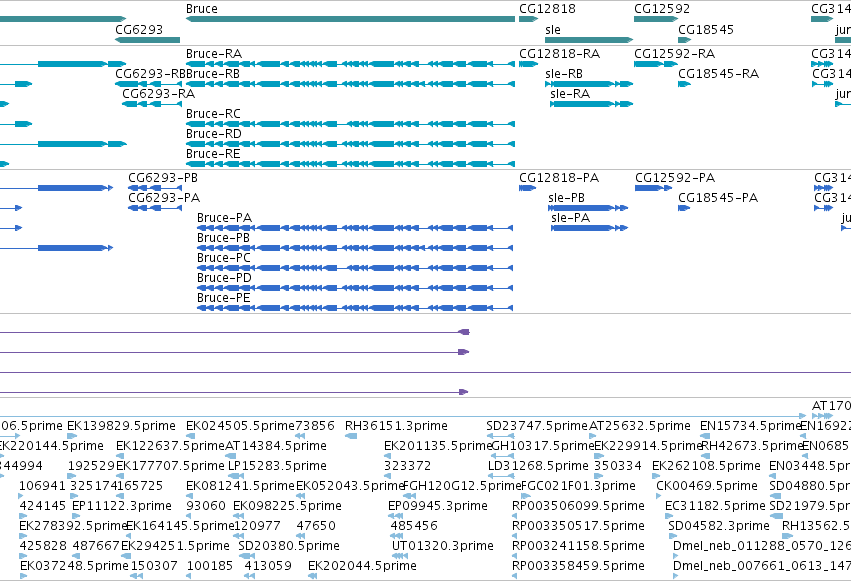This screenshot has height=581, width=851.
Task: Select the EK262108.5prime EST label
Action: [x=706, y=466]
